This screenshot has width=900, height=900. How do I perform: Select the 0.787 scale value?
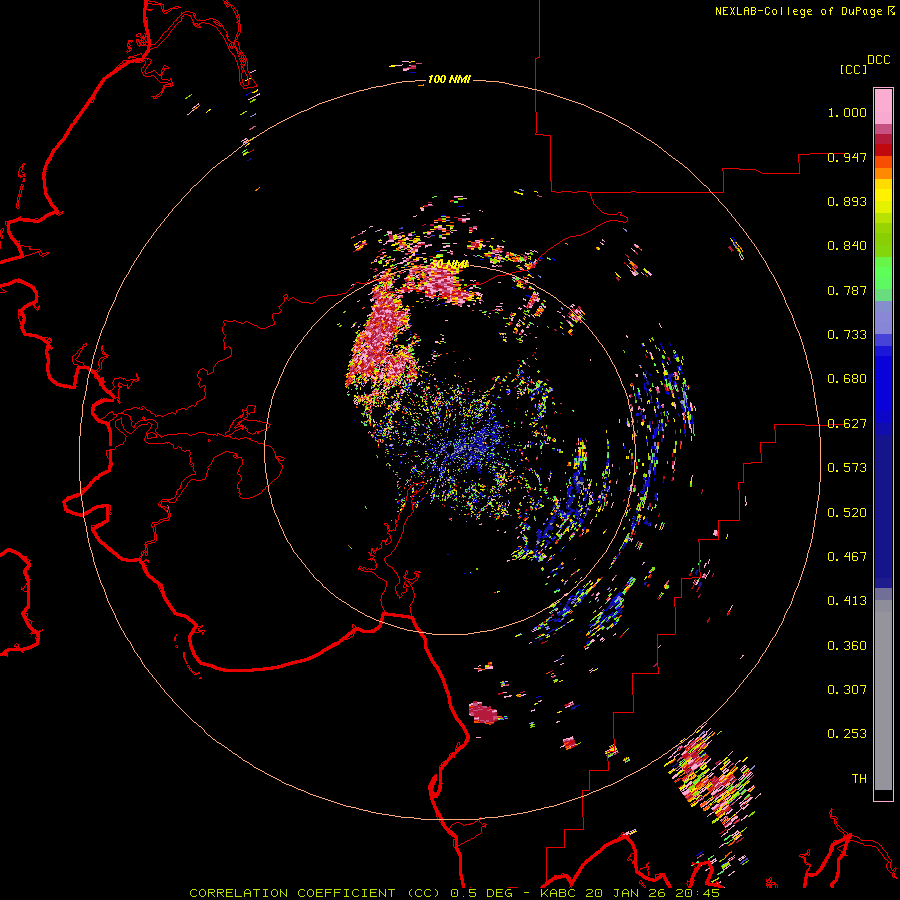click(847, 290)
